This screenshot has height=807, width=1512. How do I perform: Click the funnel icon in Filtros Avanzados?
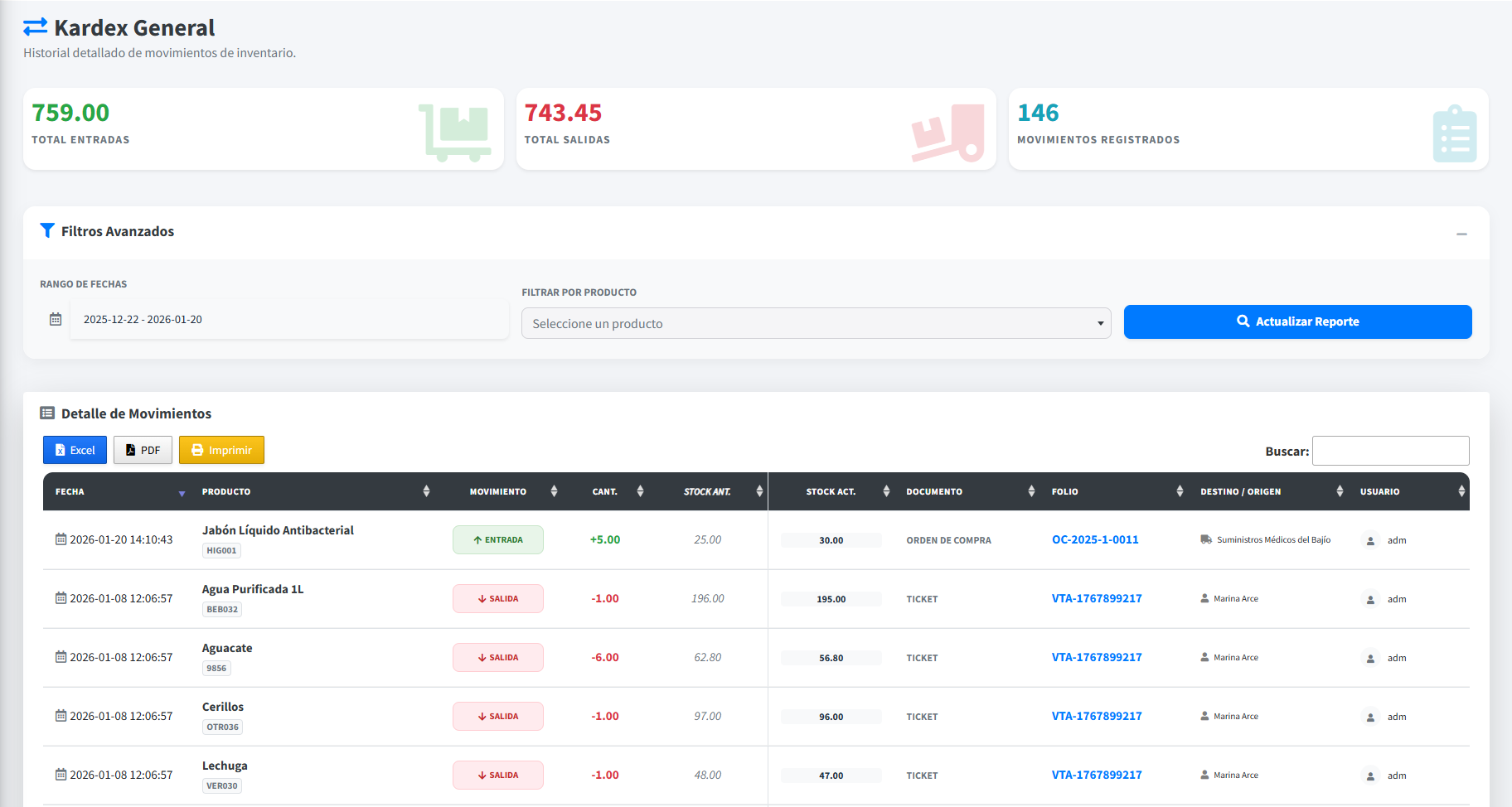coord(47,230)
